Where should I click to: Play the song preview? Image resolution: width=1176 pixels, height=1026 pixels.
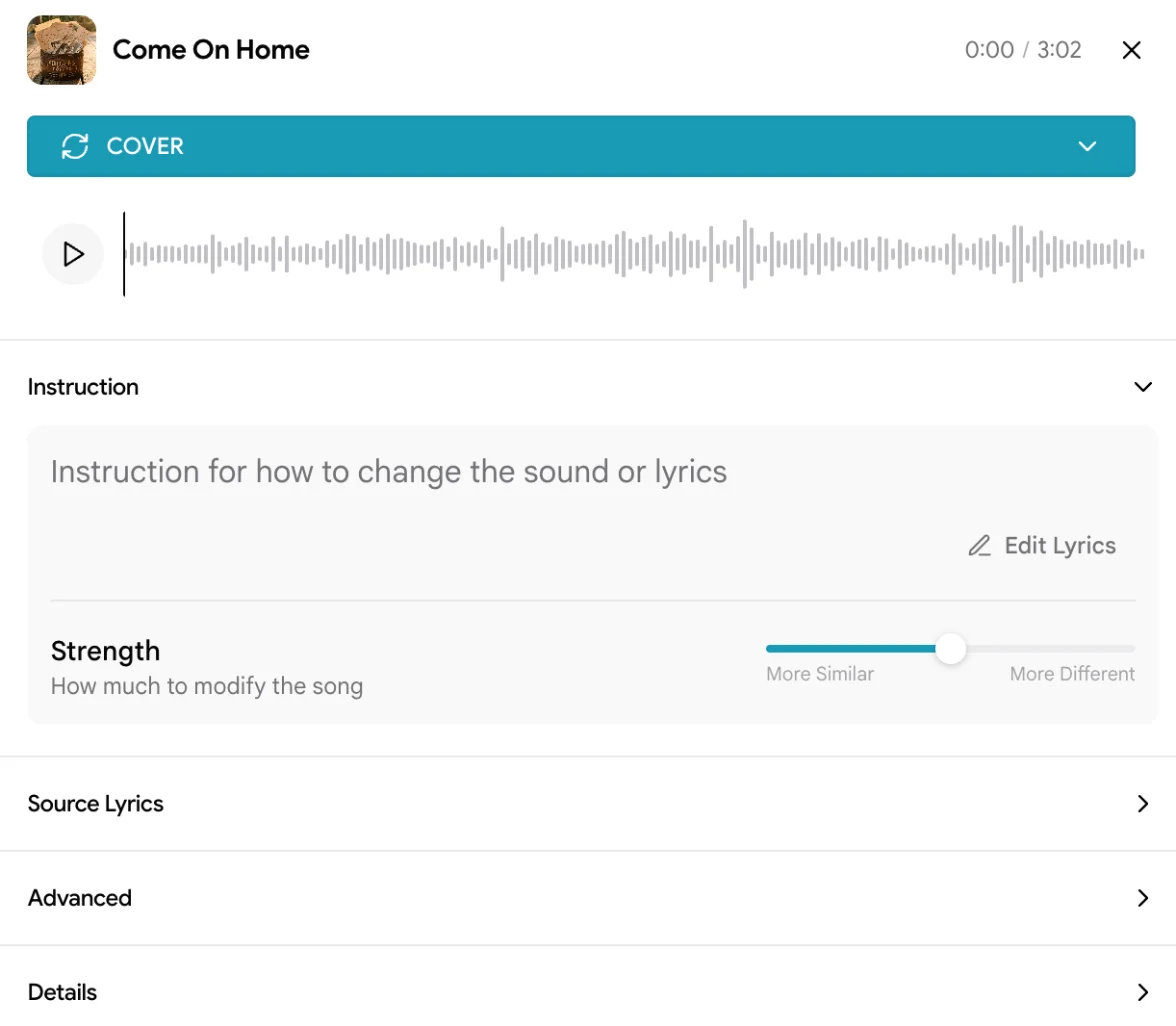73,254
